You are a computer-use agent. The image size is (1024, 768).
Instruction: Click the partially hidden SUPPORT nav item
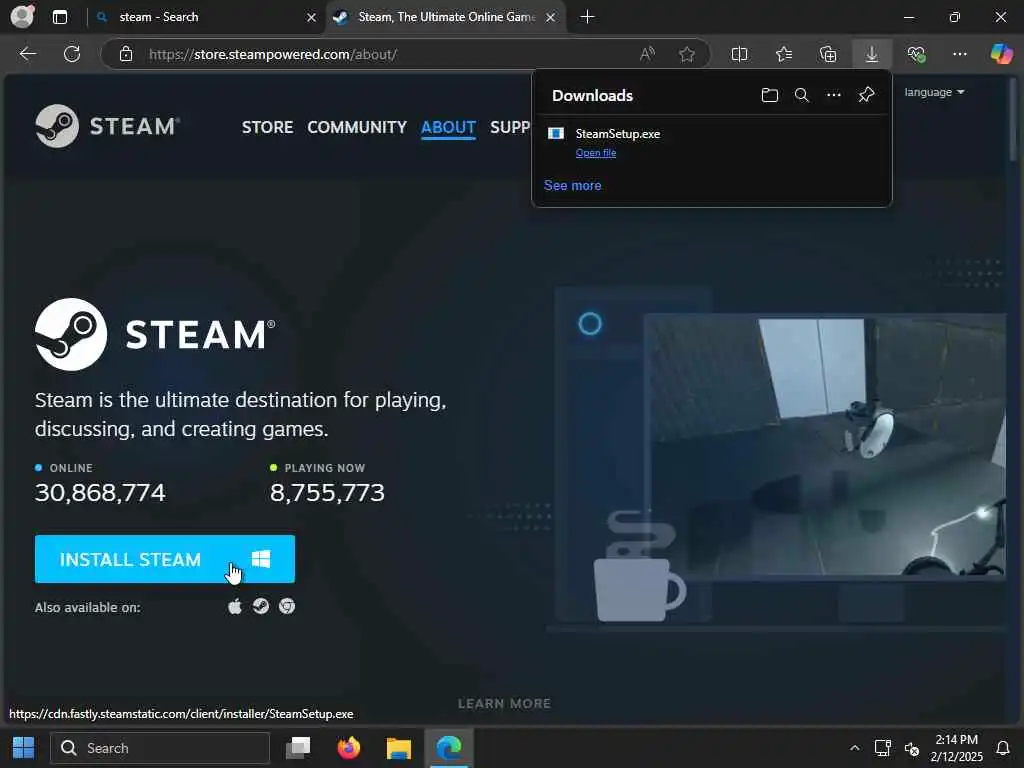(510, 127)
